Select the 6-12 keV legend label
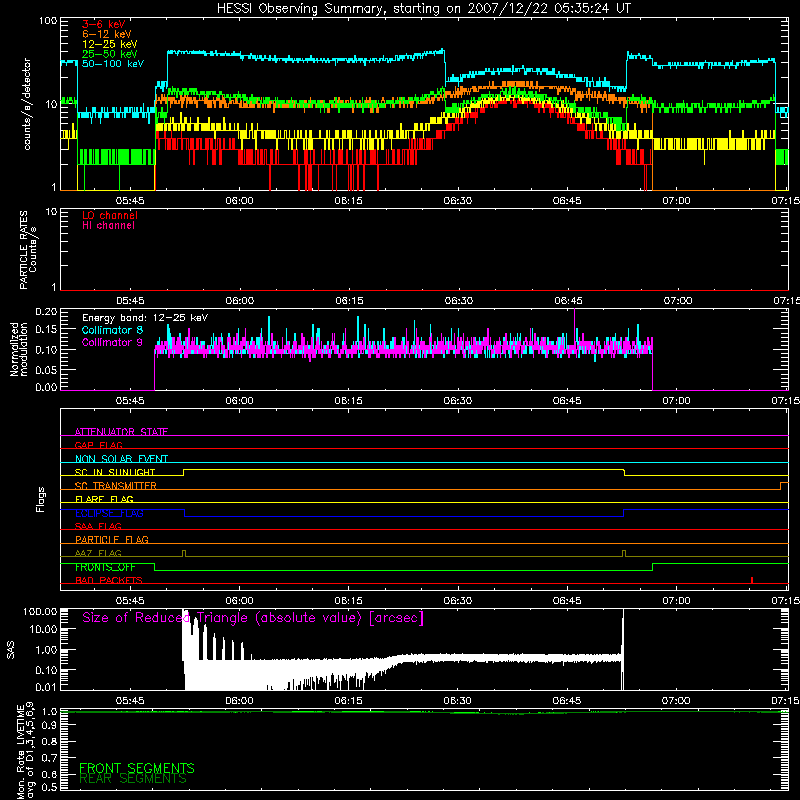Viewport: 800px width, 800px height. pyautogui.click(x=107, y=34)
